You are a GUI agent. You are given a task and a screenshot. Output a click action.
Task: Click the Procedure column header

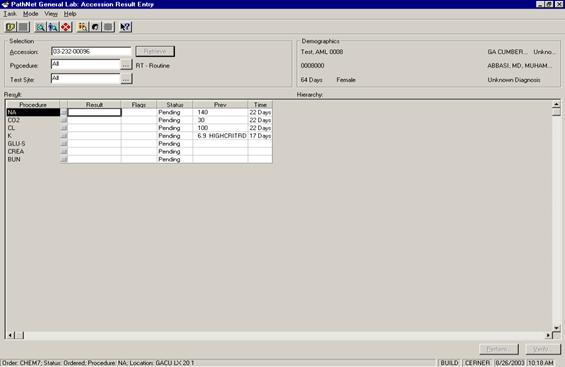tap(33, 105)
